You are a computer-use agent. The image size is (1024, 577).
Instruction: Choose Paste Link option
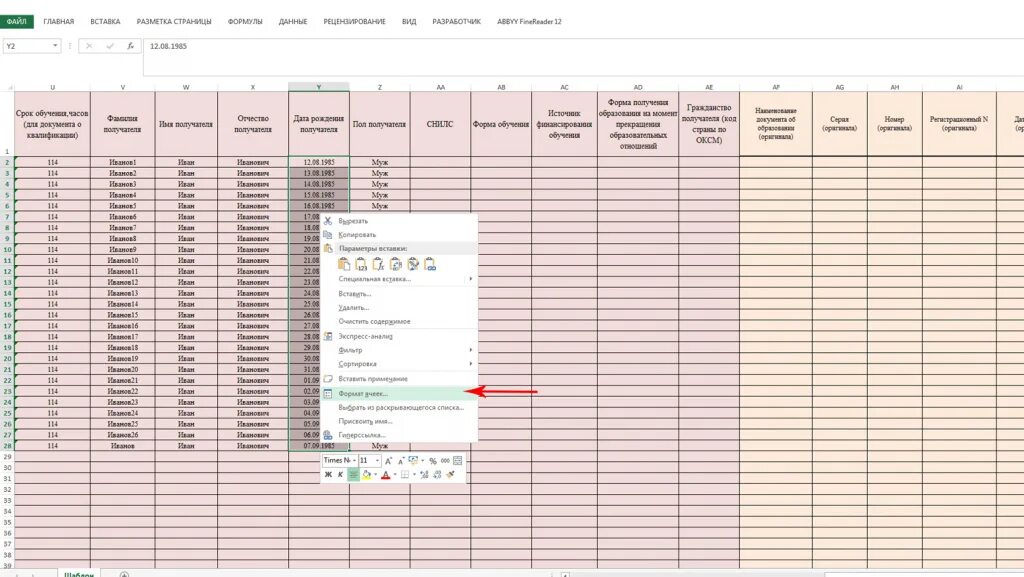coord(430,264)
